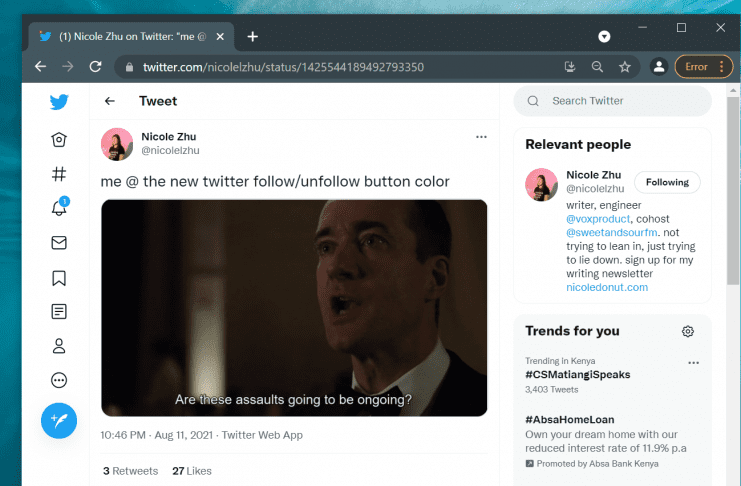Image resolution: width=741 pixels, height=486 pixels.
Task: Click the blue compose Tweet button
Action: 59,420
